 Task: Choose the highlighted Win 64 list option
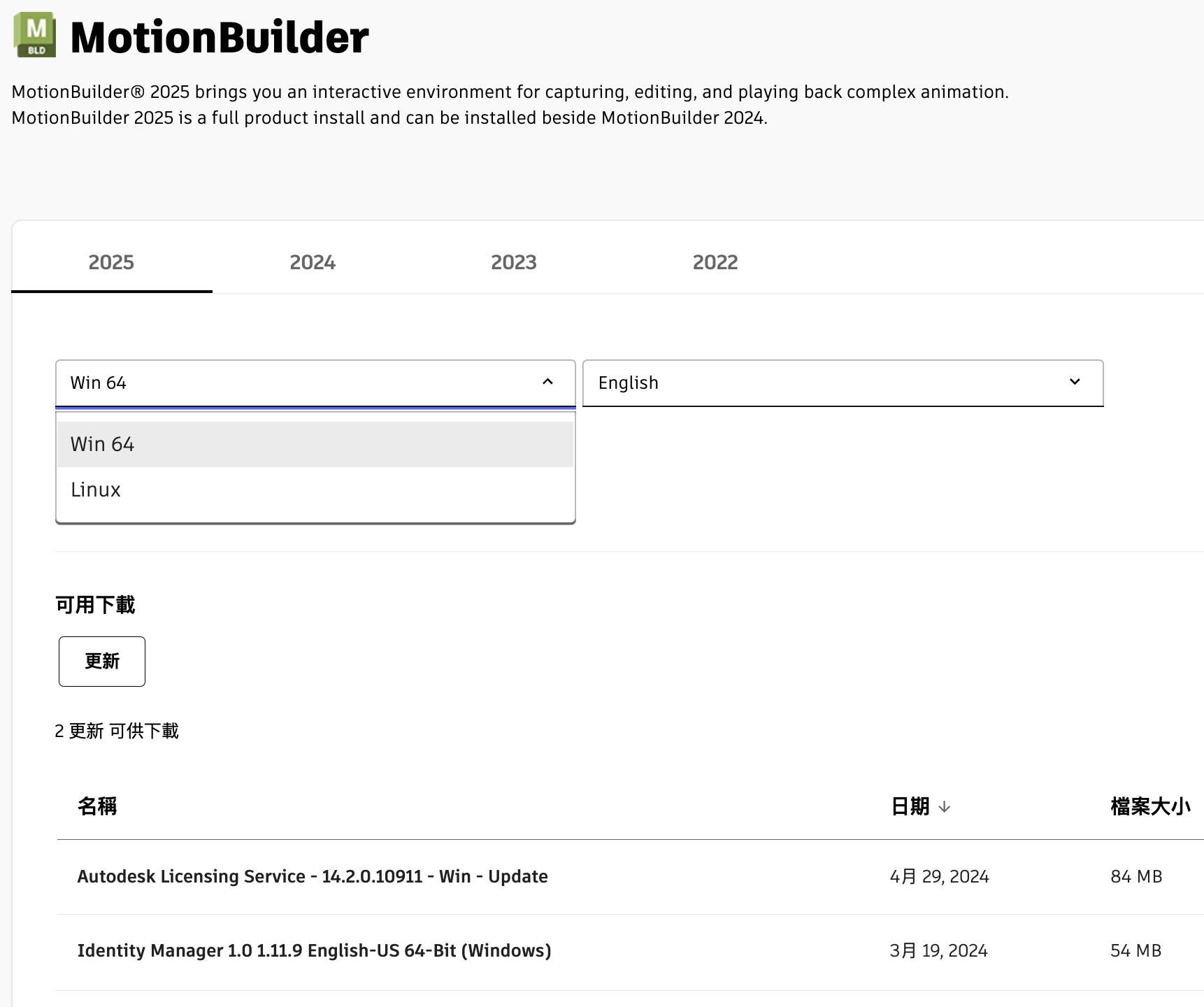coord(103,444)
